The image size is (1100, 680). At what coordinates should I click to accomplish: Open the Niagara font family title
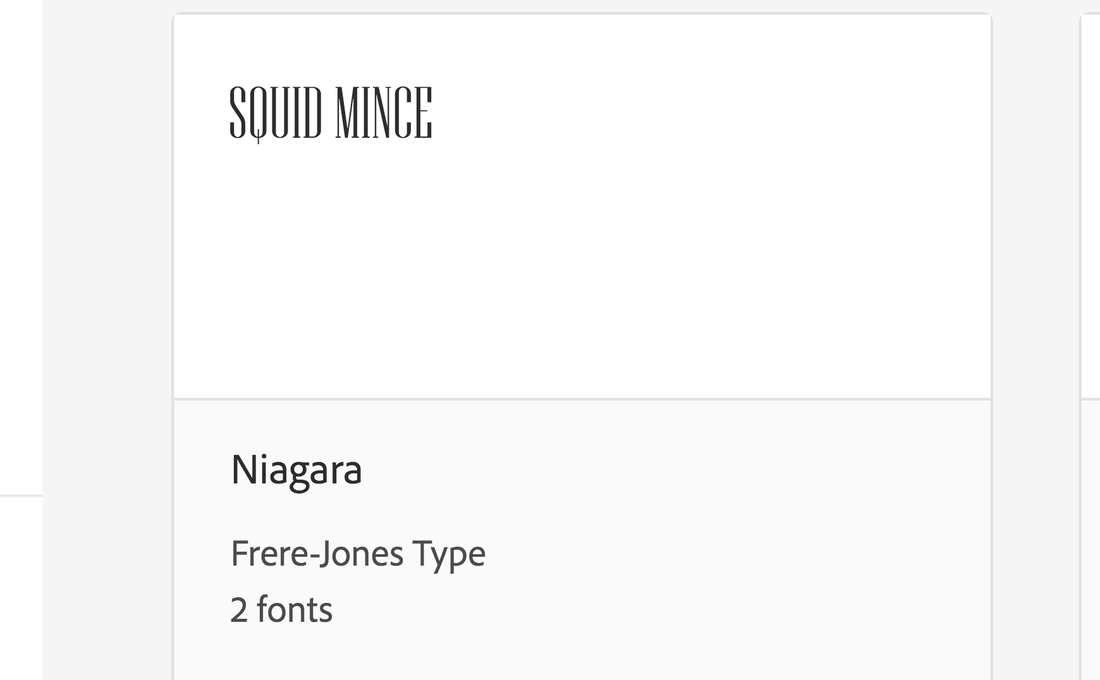pos(296,470)
